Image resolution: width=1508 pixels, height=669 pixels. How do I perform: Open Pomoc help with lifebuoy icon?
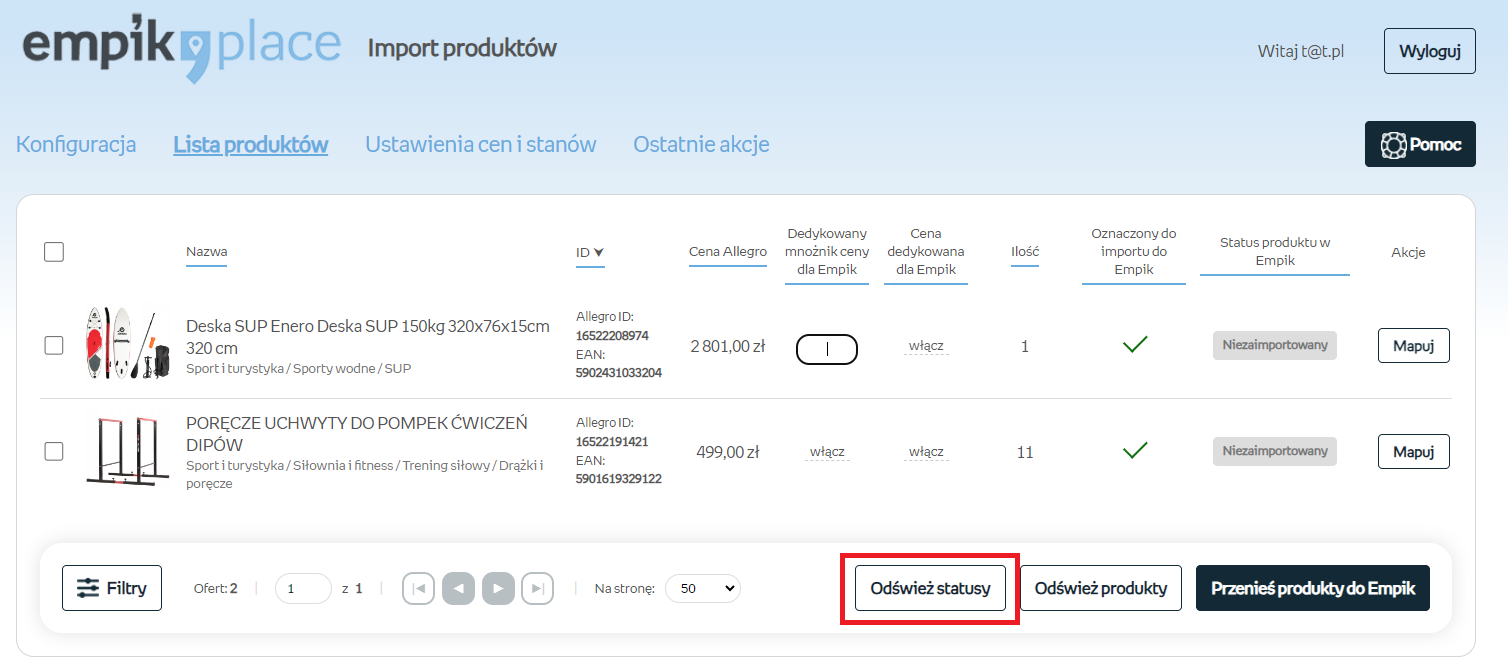coord(1420,144)
